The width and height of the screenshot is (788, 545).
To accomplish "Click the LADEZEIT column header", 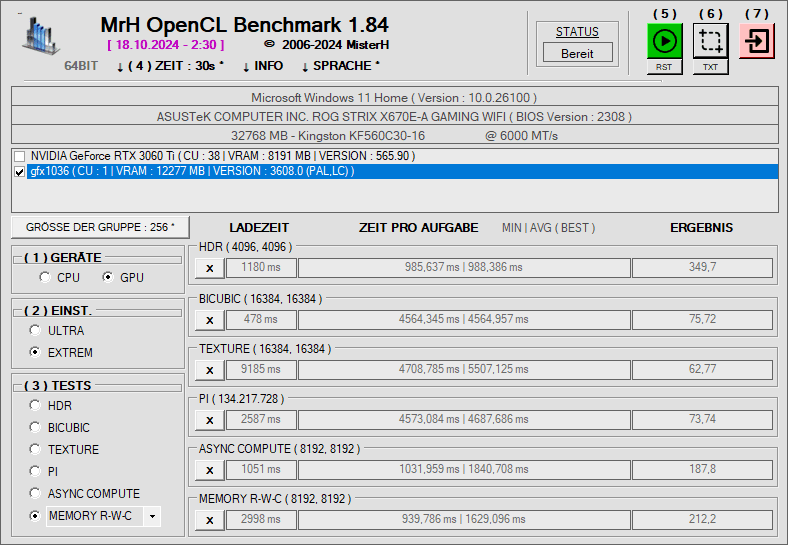I will tap(259, 228).
